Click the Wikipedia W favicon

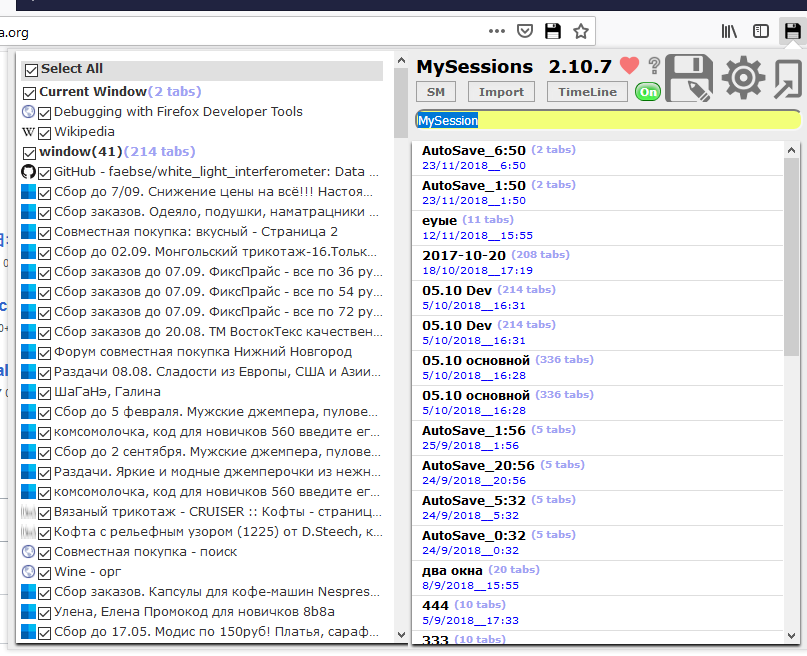point(28,132)
